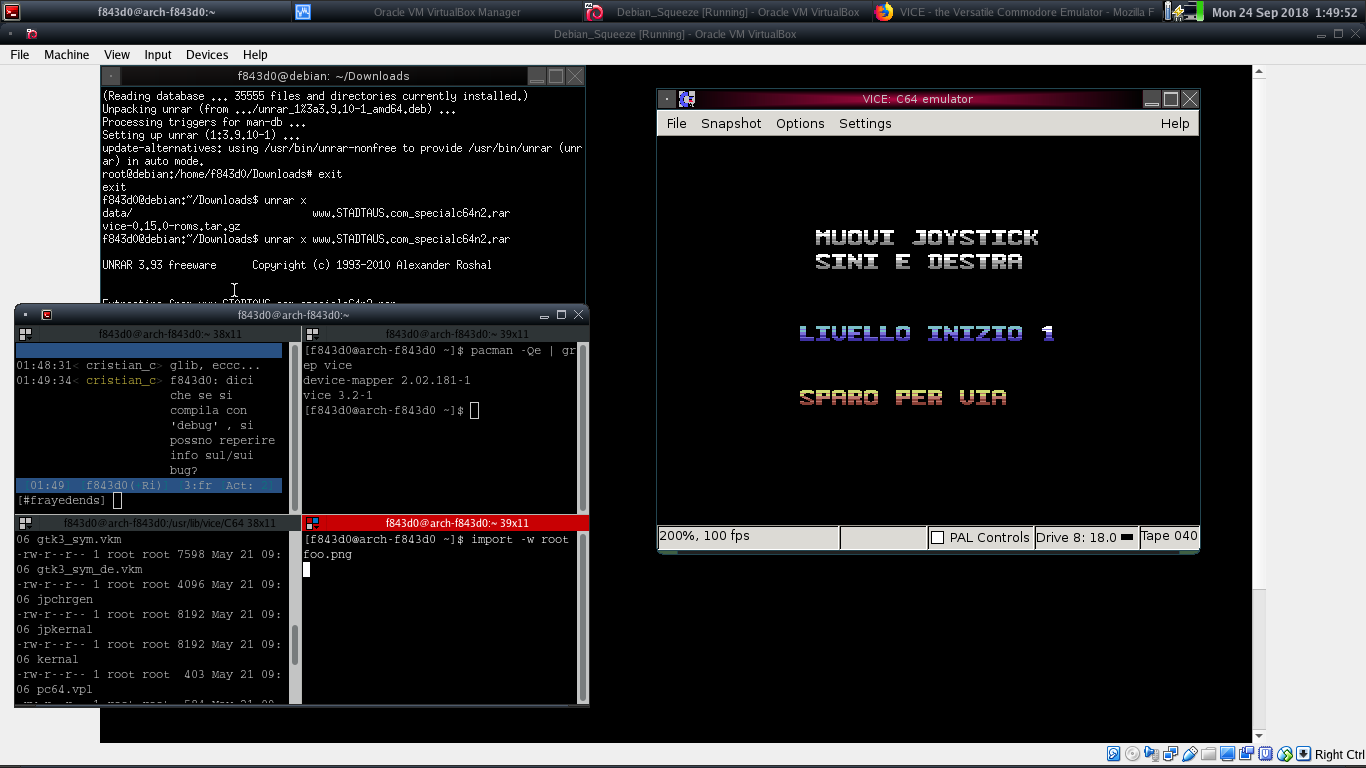Open the Devices menu in VirtualBox
1366x768 pixels.
pos(207,55)
